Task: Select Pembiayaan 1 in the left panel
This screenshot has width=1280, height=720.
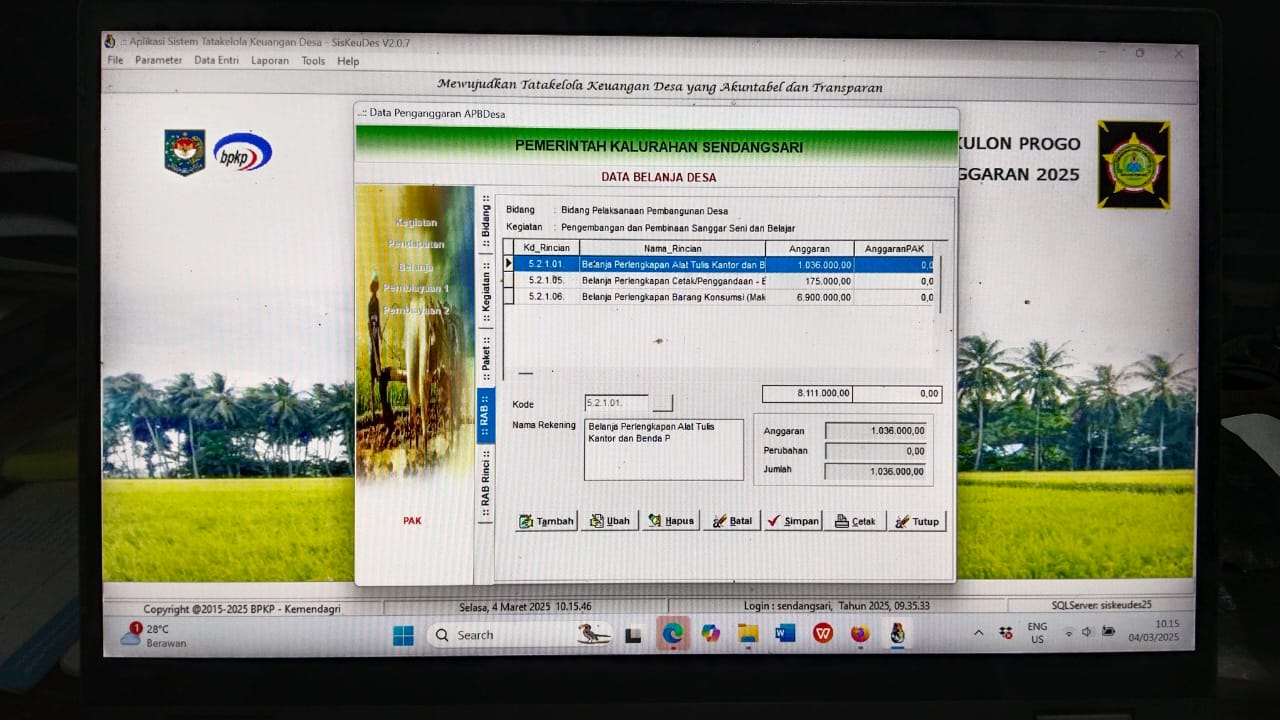Action: tap(416, 289)
